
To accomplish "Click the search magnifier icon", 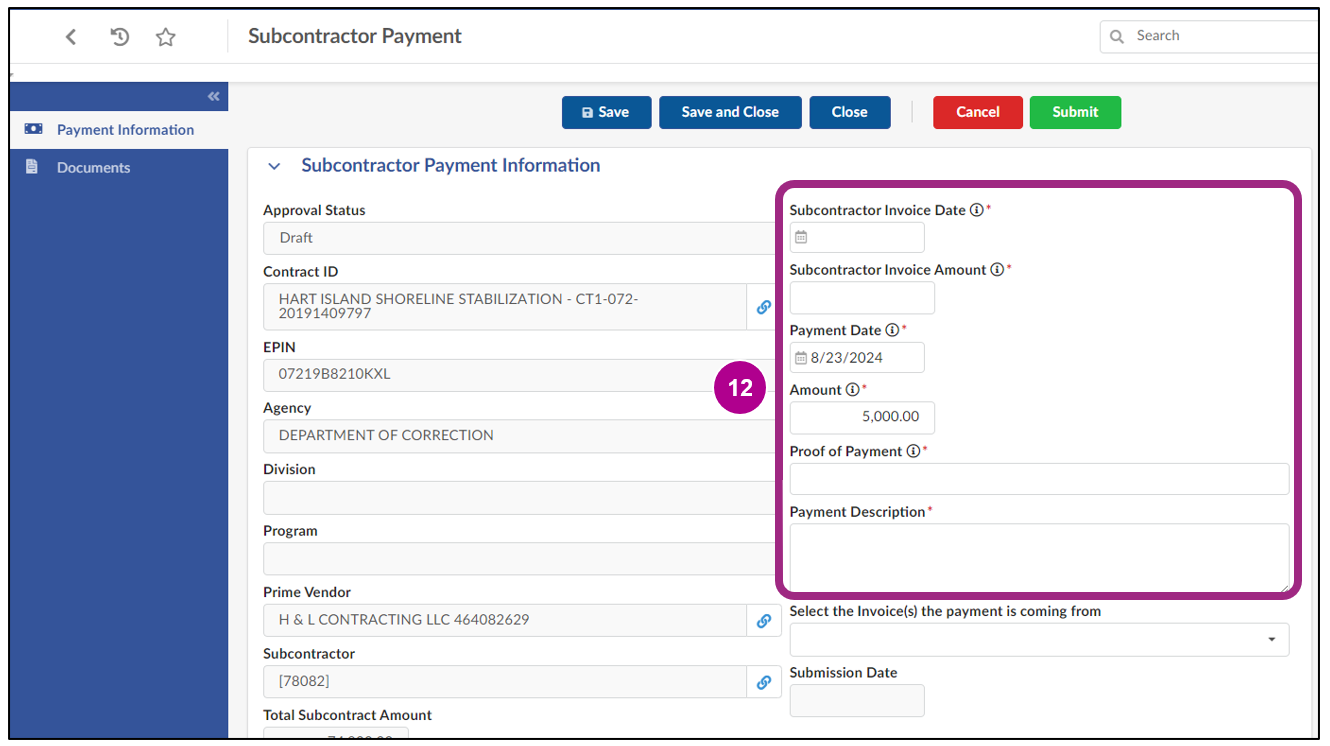I will click(1117, 35).
